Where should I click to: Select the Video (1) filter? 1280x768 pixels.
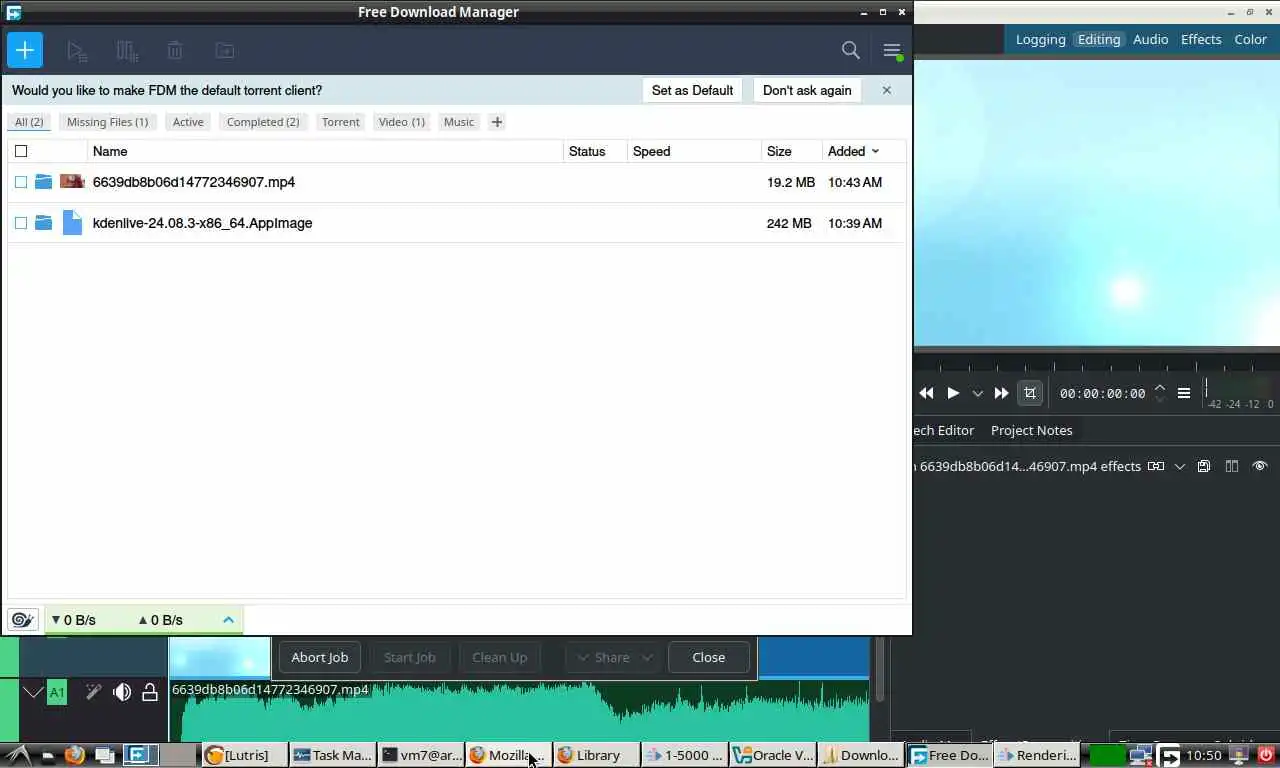tap(402, 122)
